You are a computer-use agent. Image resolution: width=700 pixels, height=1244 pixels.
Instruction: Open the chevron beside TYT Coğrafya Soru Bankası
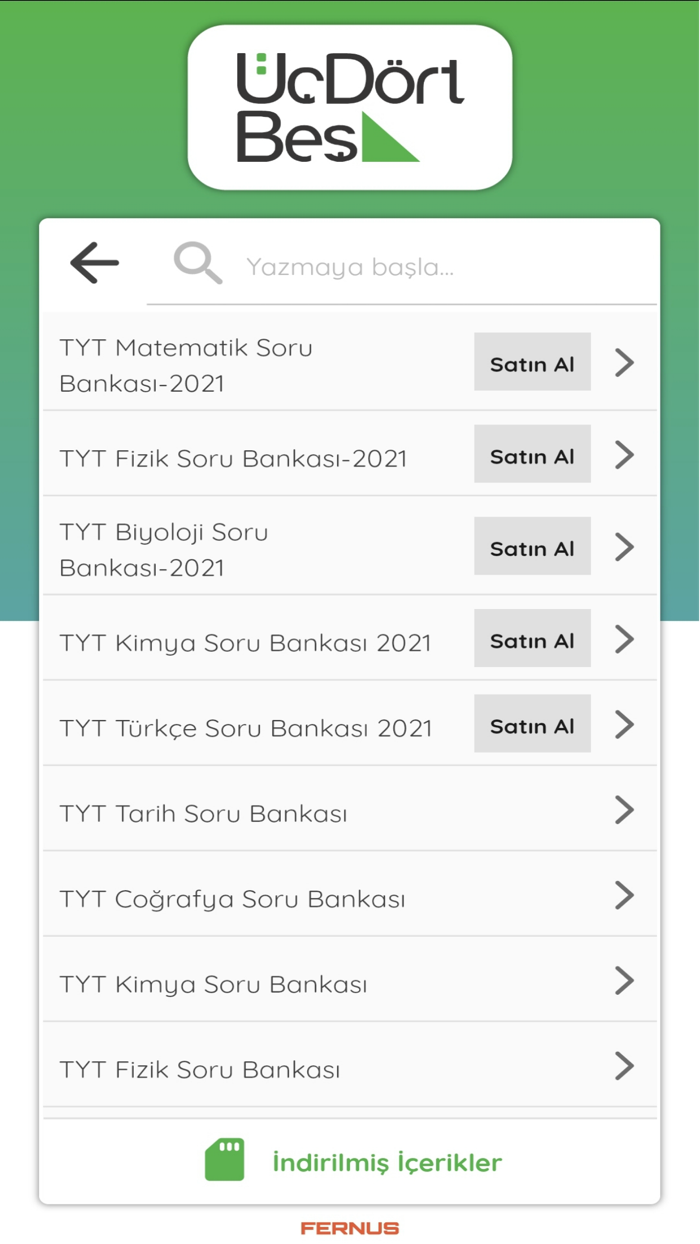[x=625, y=895]
